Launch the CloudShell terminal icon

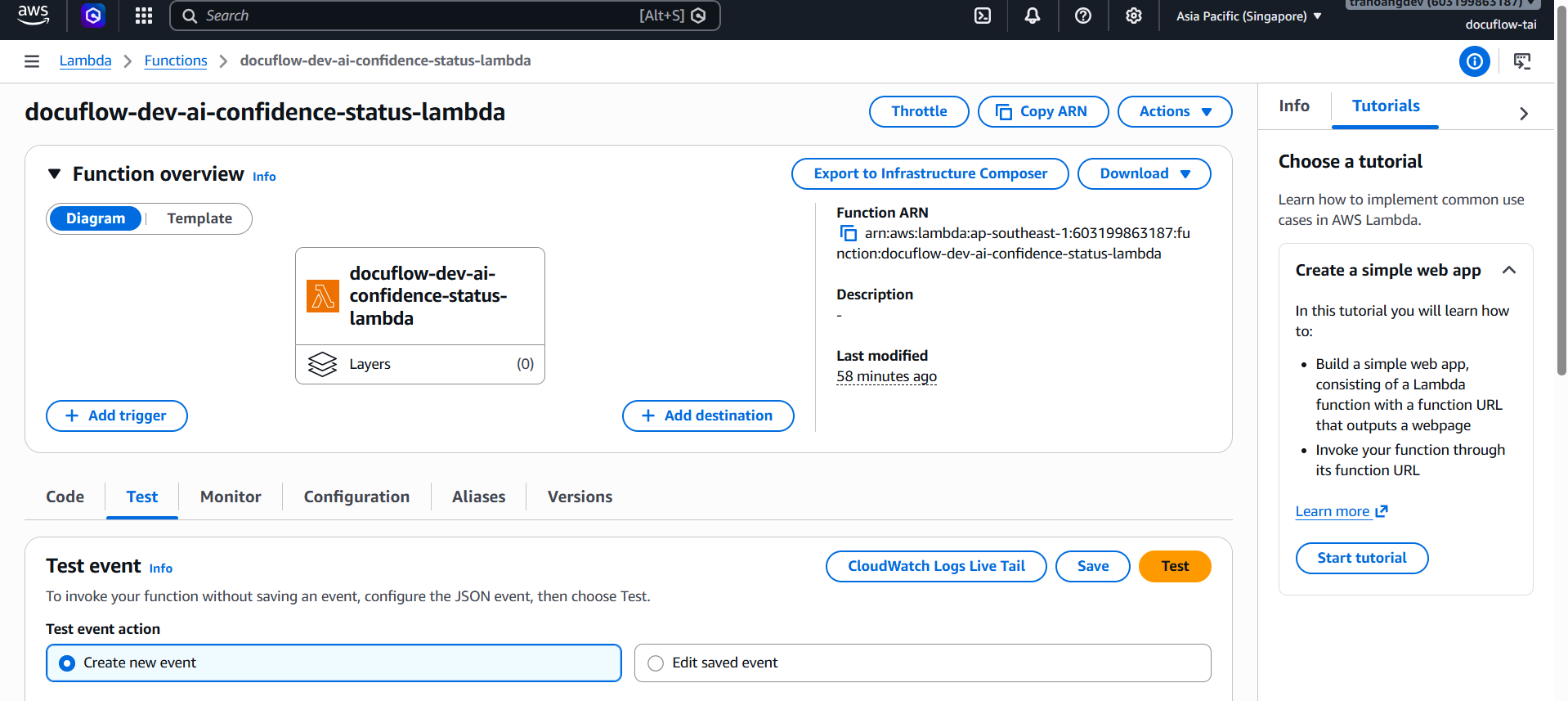coord(983,16)
